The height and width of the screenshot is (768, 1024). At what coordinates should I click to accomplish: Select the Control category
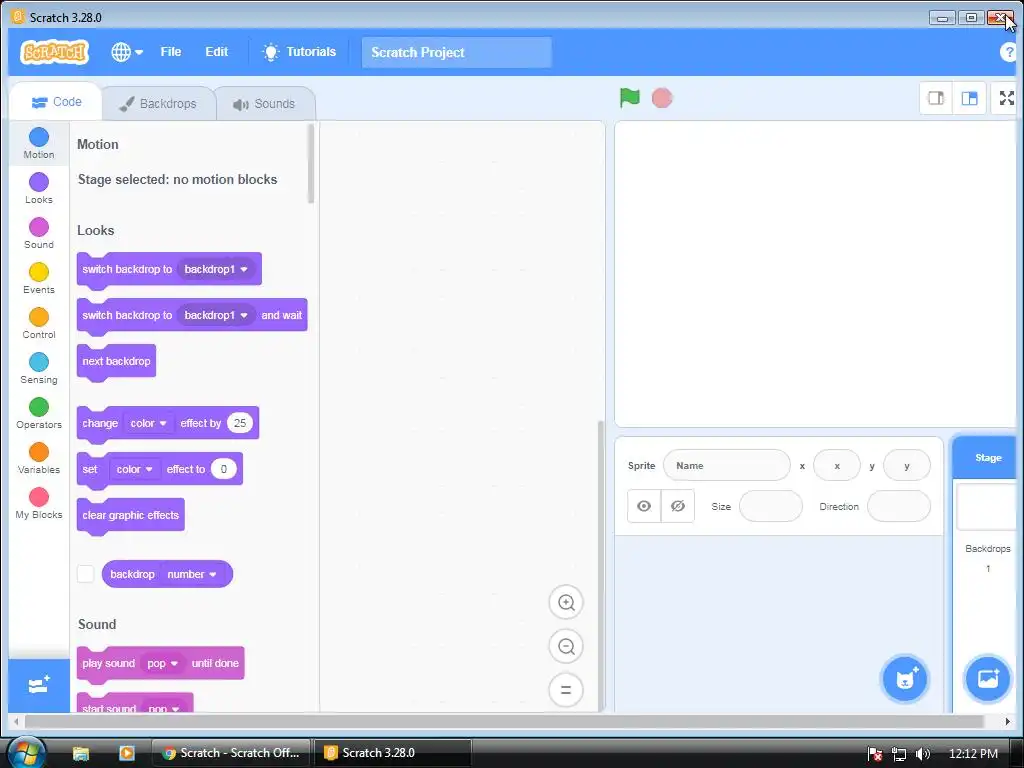click(39, 323)
